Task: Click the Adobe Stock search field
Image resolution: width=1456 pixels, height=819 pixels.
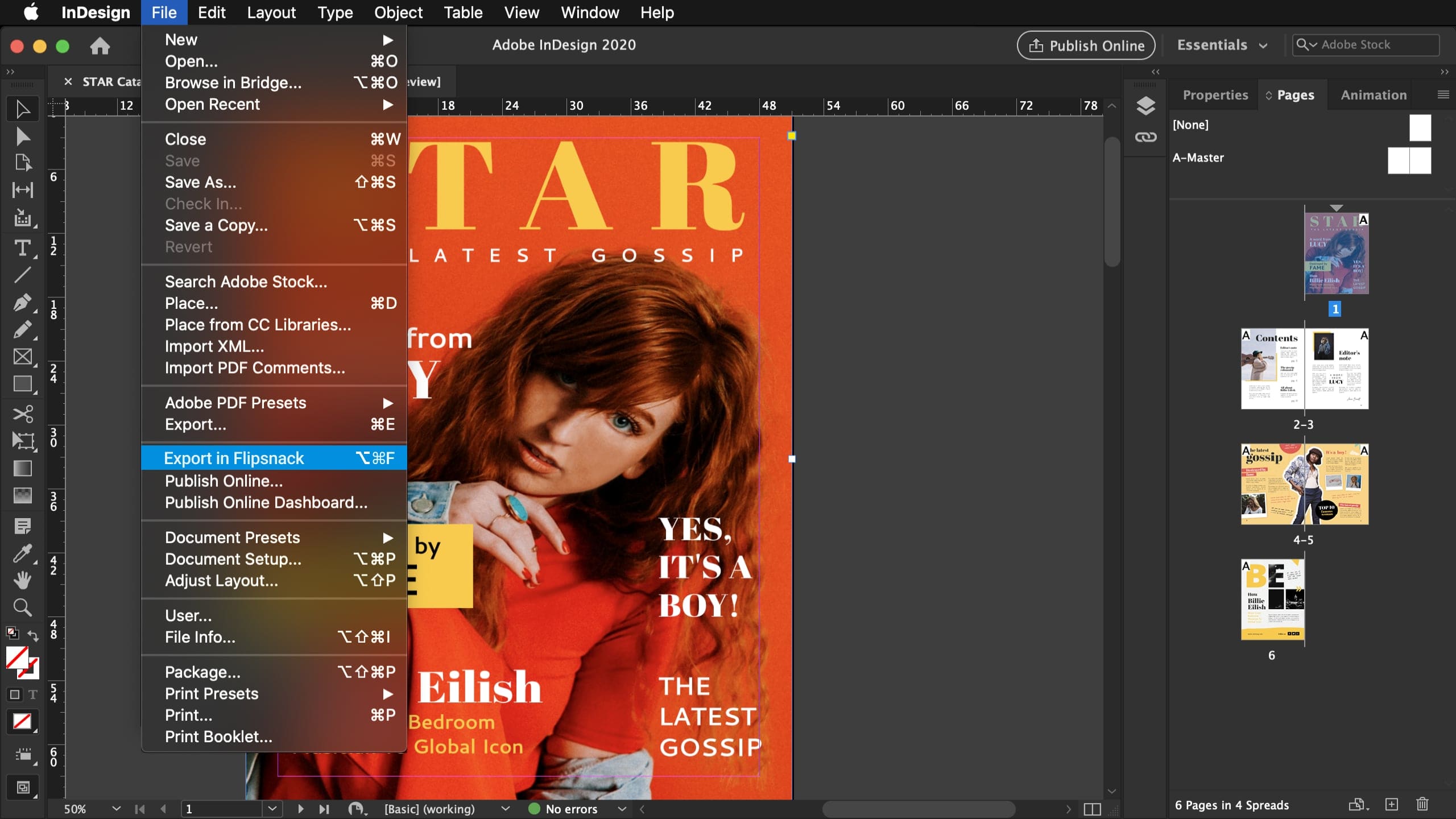Action: pos(1365,45)
